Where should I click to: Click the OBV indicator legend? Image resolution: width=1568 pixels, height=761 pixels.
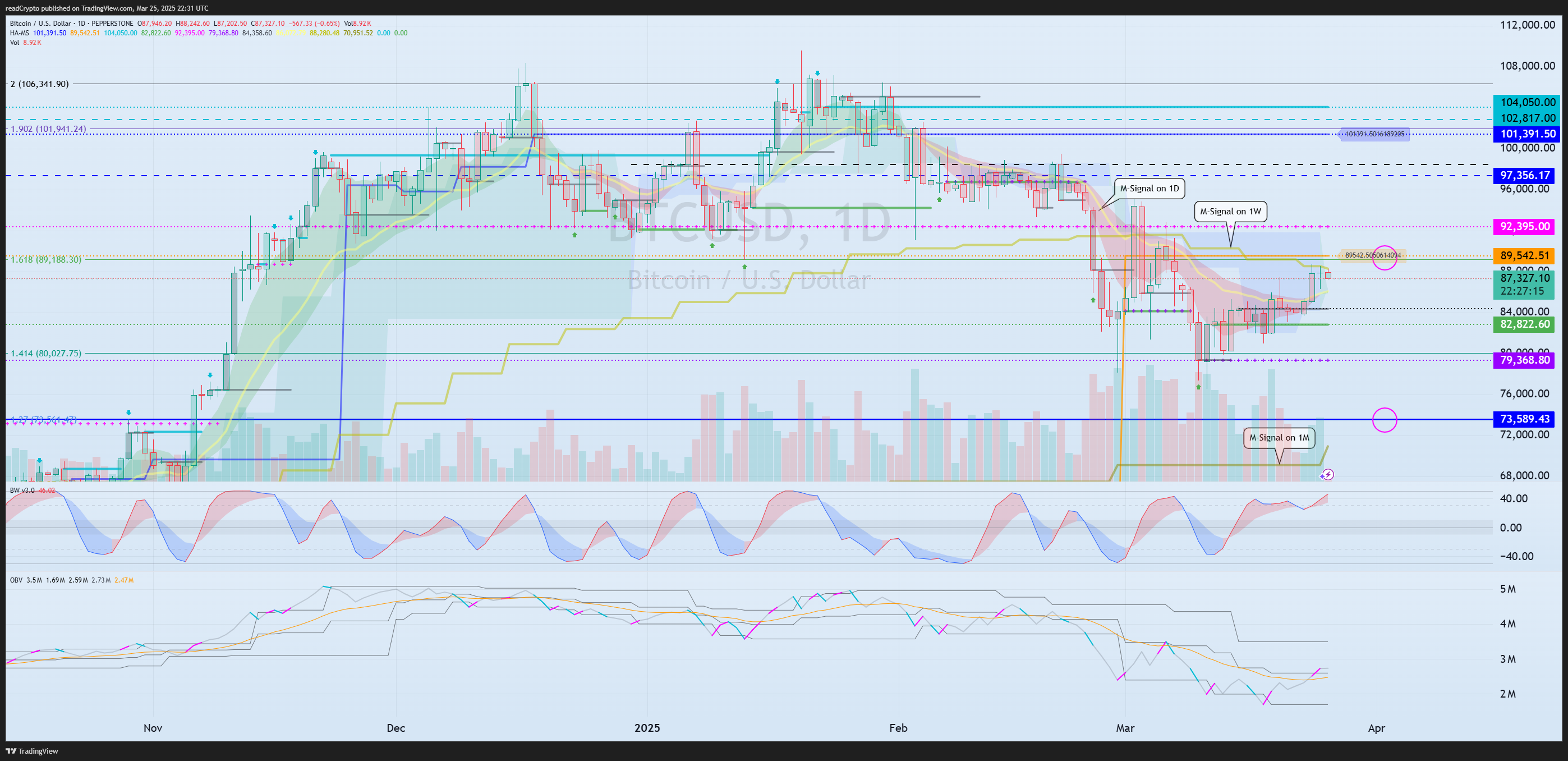(x=72, y=580)
